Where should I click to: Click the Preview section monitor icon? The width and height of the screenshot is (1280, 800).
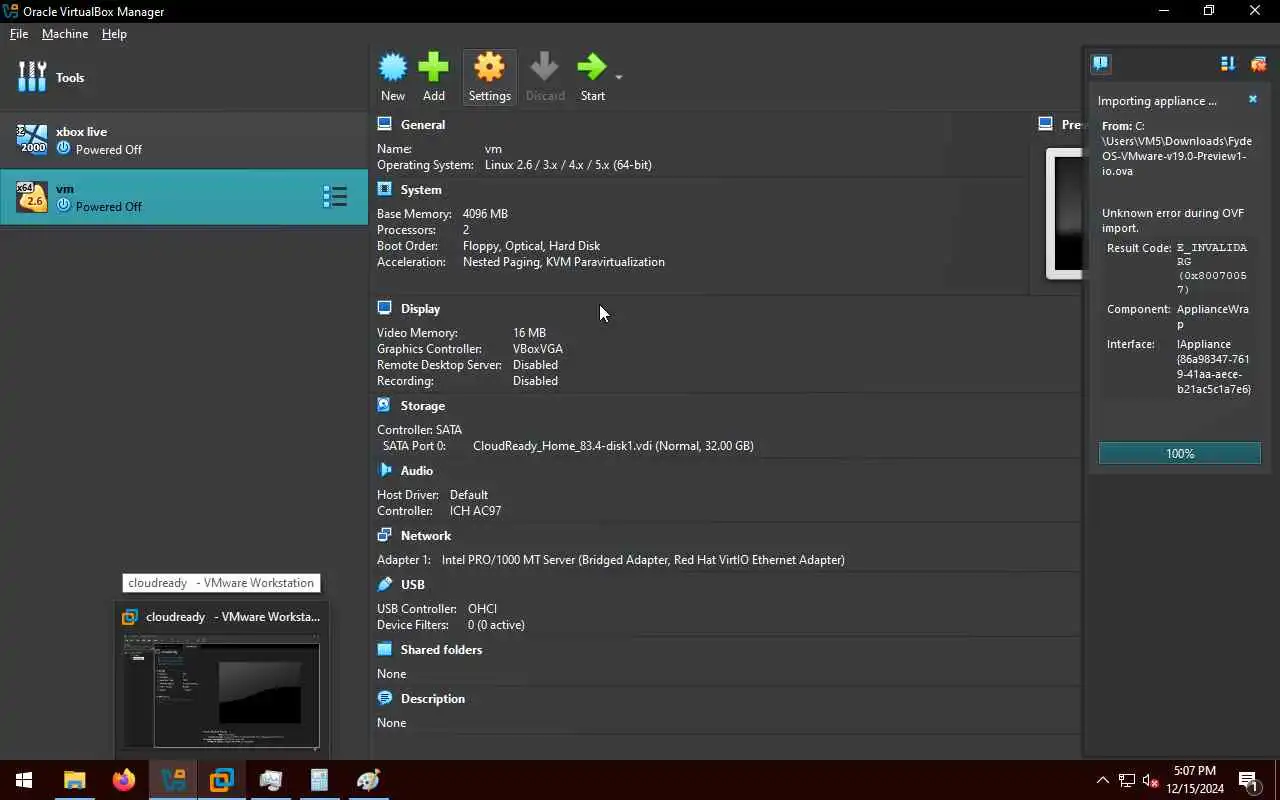coord(1045,124)
